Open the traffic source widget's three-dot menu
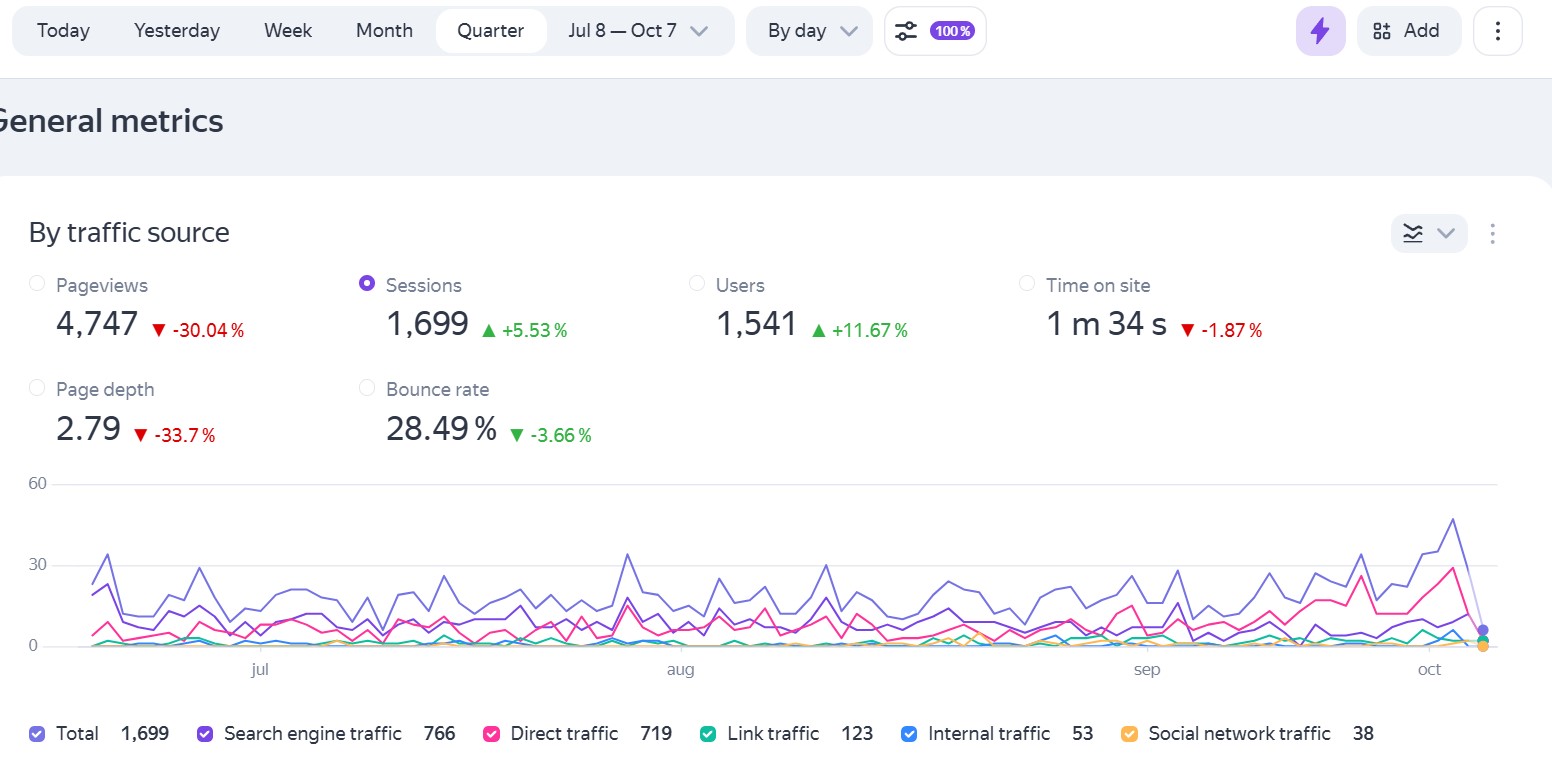 (x=1492, y=233)
